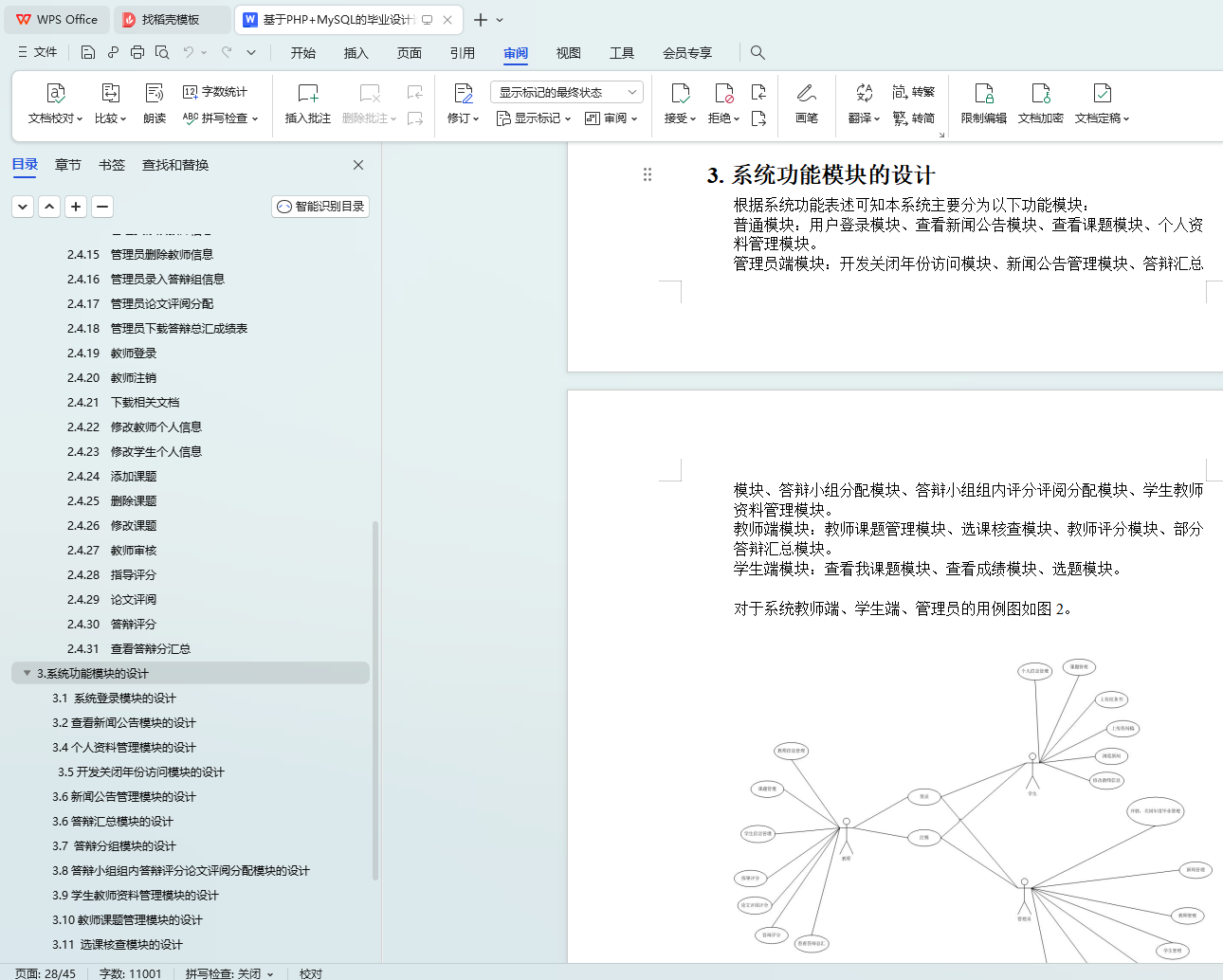Screen dimensions: 1223x980
Task: Click the save icon in quick toolbar
Action: [88, 52]
